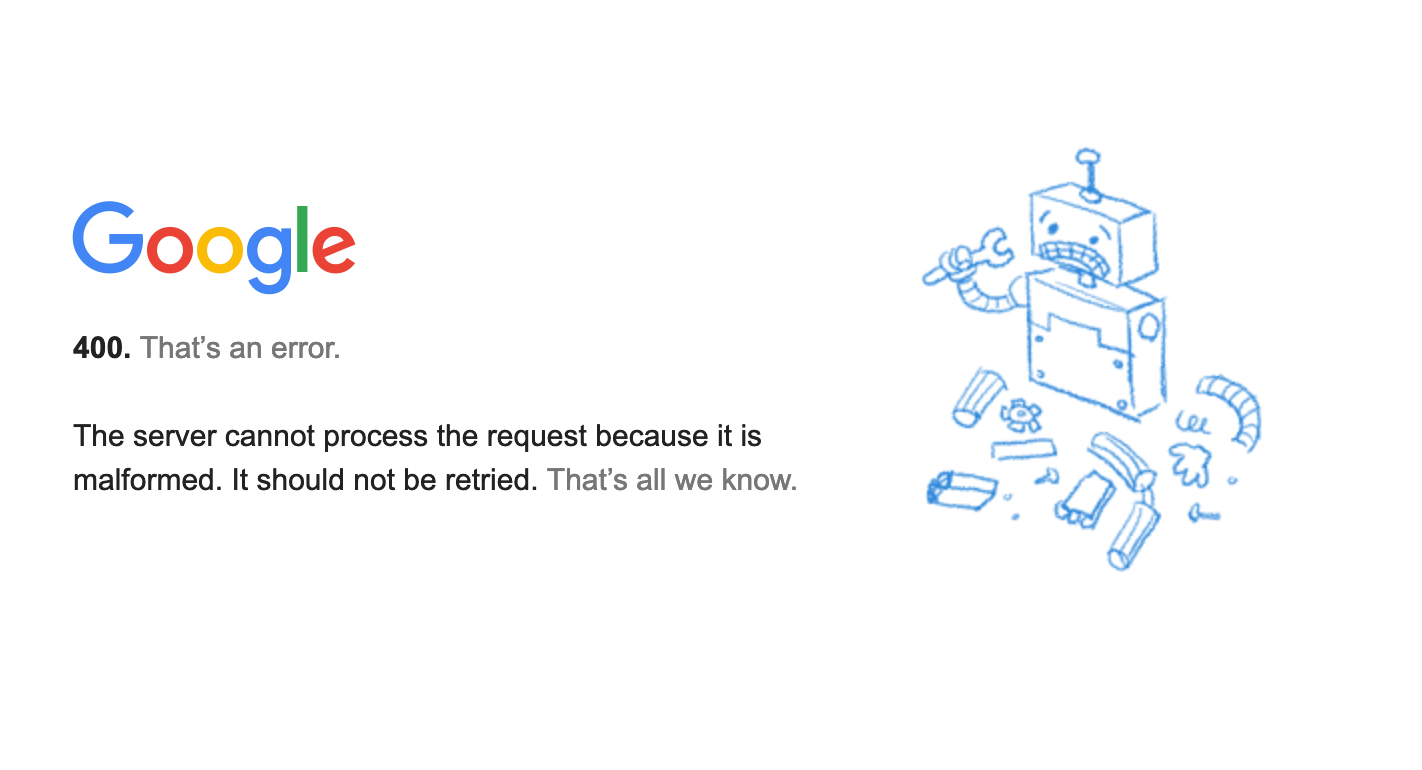
Task: Click the coiled spring beside the robot
Action: (x=1194, y=421)
